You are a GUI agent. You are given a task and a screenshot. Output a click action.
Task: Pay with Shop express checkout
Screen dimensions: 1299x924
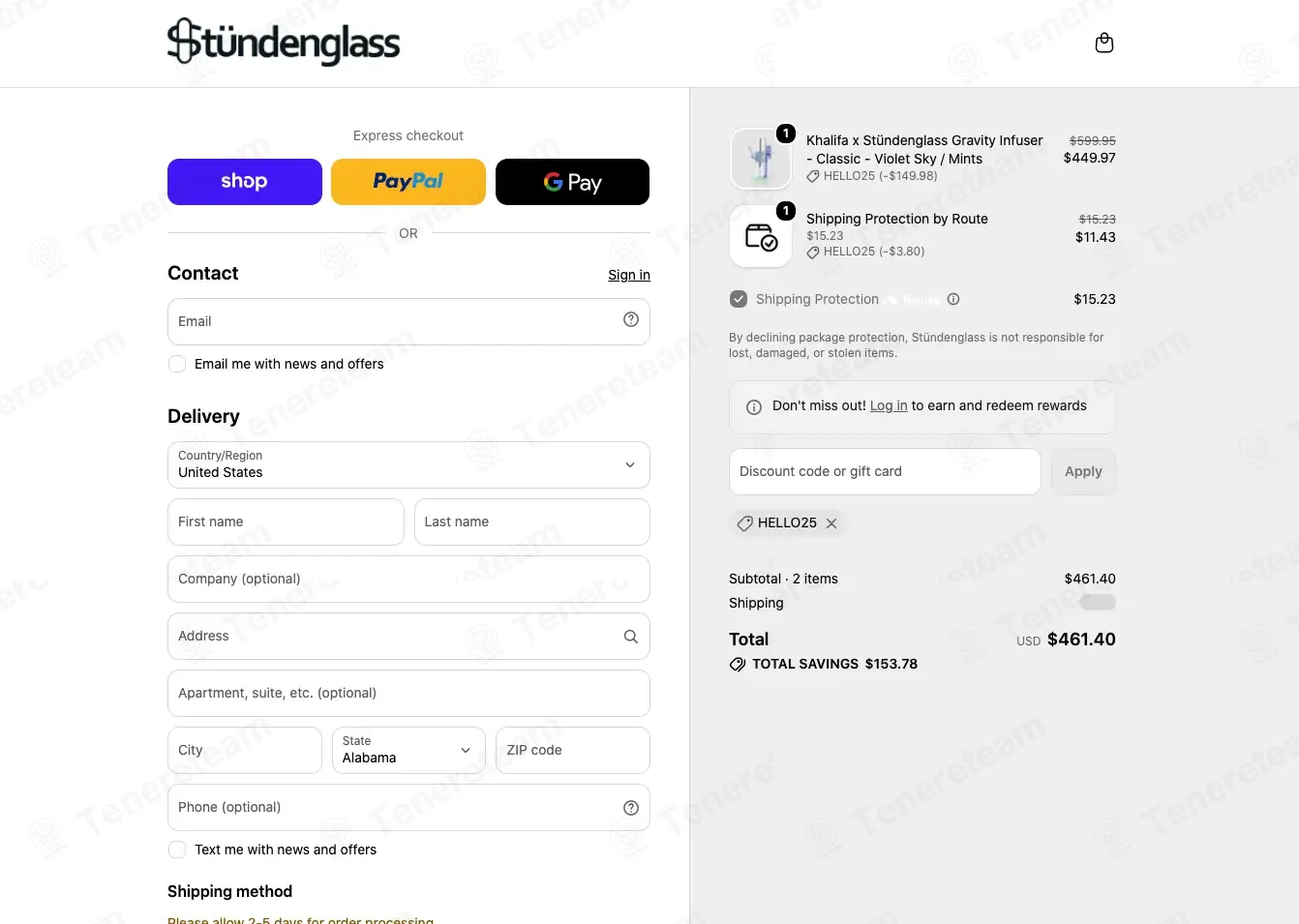[245, 182]
